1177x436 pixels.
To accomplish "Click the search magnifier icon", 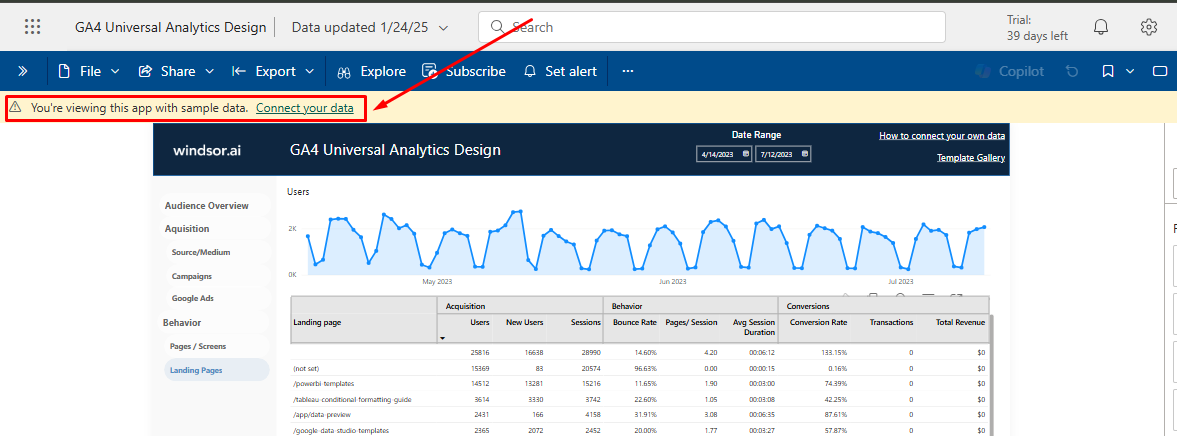I will point(497,27).
